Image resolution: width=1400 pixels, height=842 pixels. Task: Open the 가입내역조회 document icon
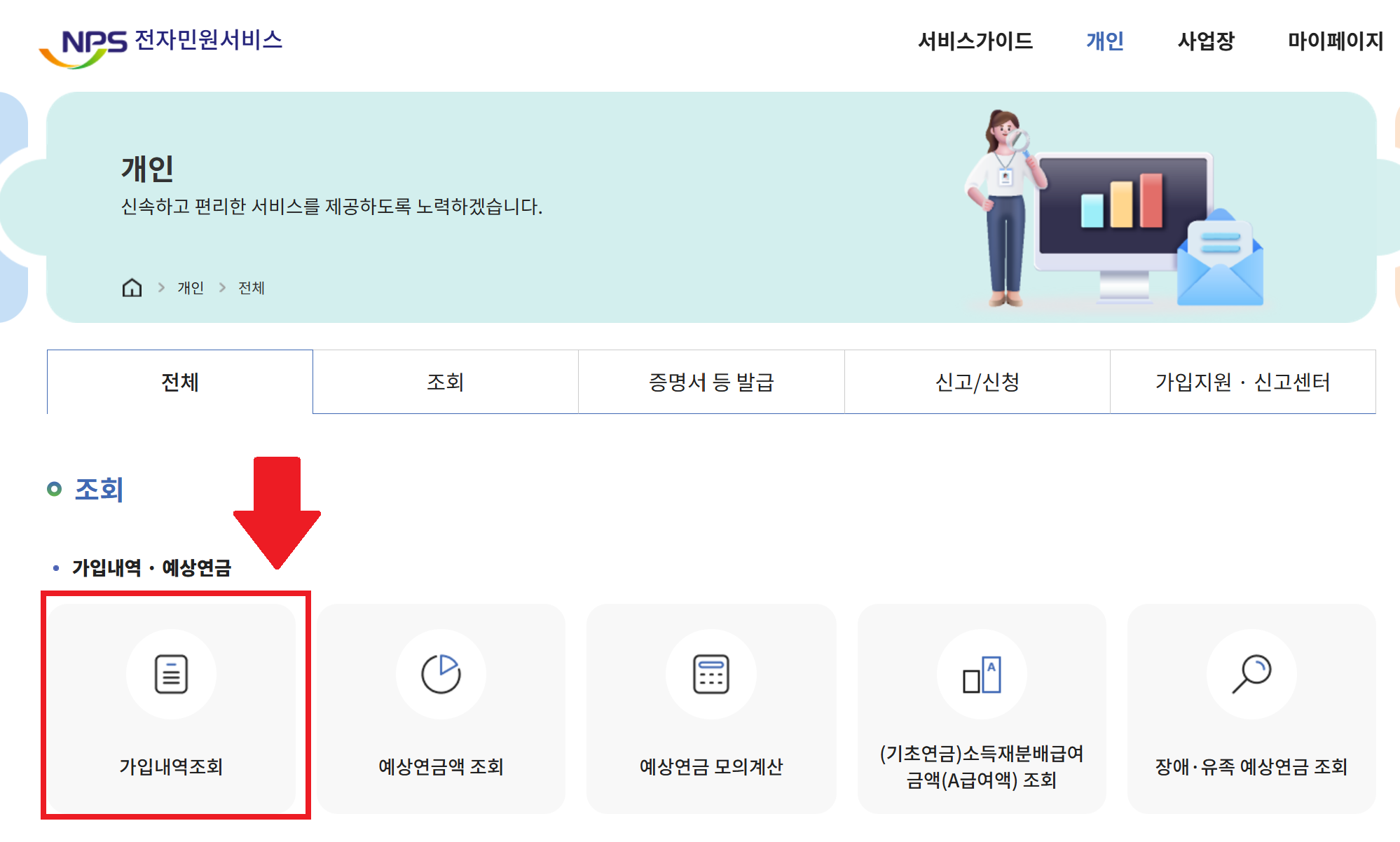tap(171, 674)
